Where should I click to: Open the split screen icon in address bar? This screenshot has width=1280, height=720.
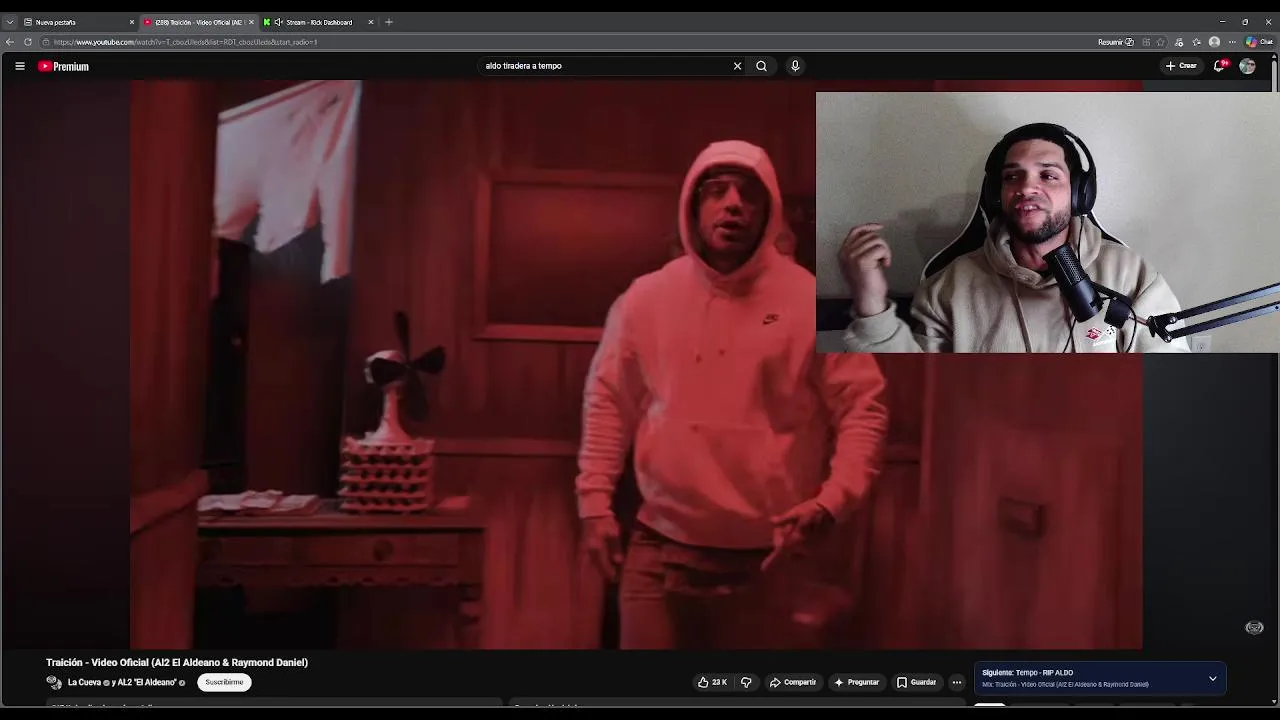click(1146, 42)
